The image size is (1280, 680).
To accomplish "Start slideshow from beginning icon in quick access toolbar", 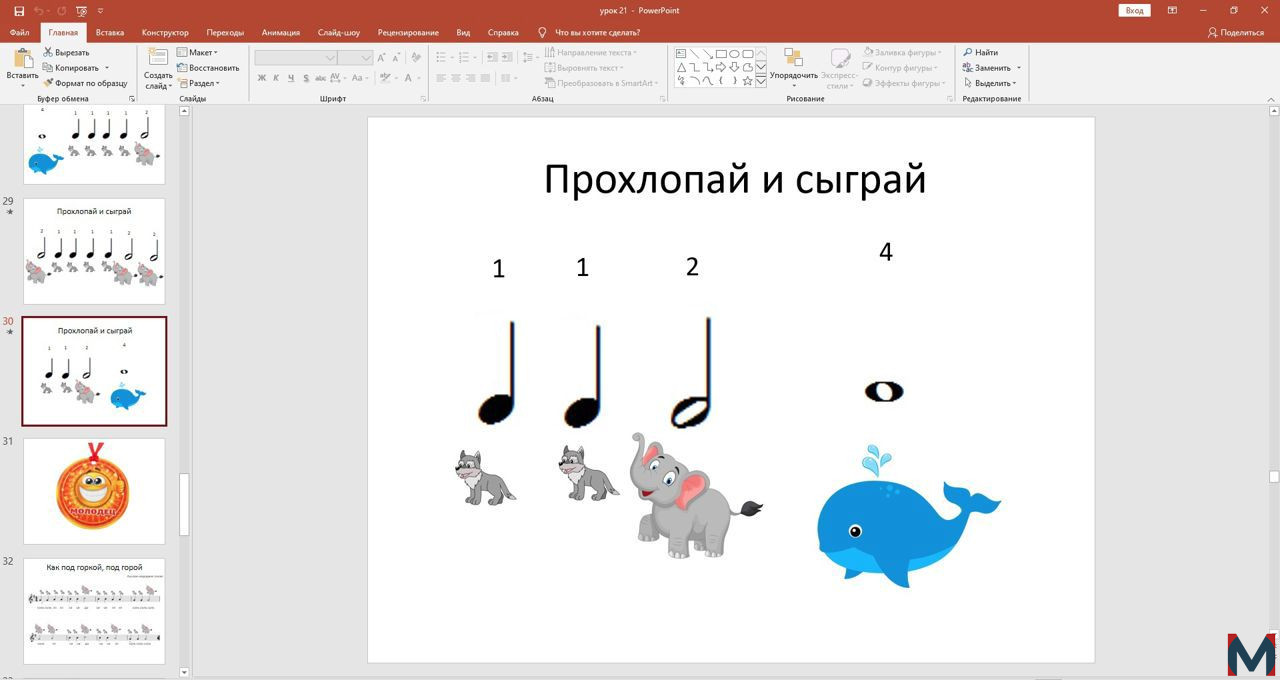I will tap(81, 10).
